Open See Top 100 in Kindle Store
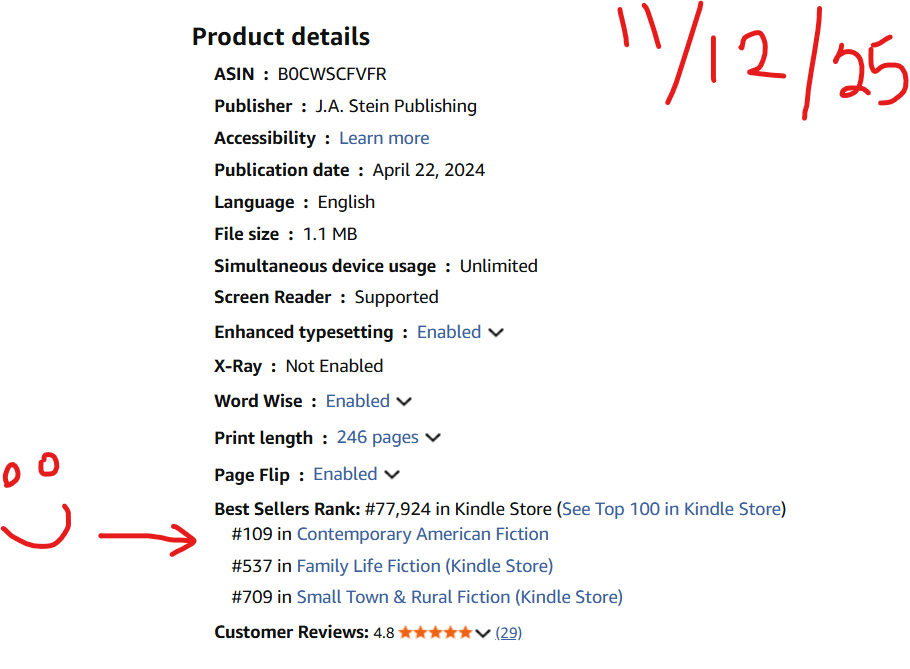 point(672,509)
